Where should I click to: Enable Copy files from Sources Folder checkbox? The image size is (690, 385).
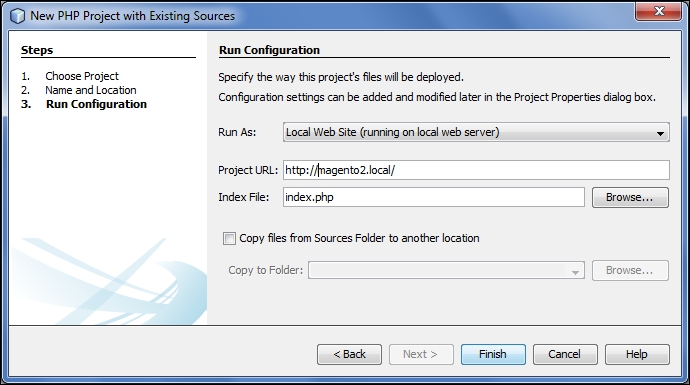pos(229,238)
